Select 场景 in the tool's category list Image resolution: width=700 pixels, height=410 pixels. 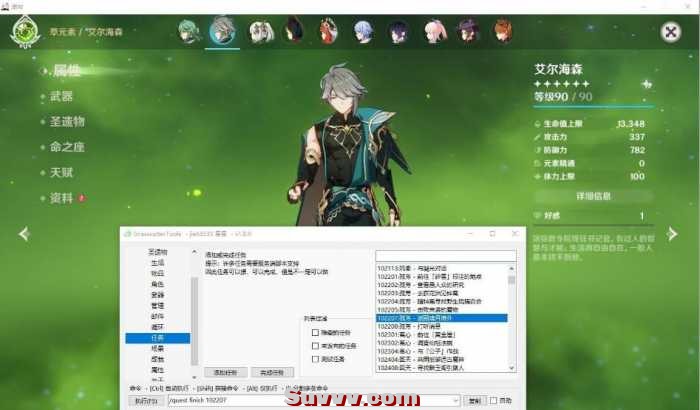158,348
